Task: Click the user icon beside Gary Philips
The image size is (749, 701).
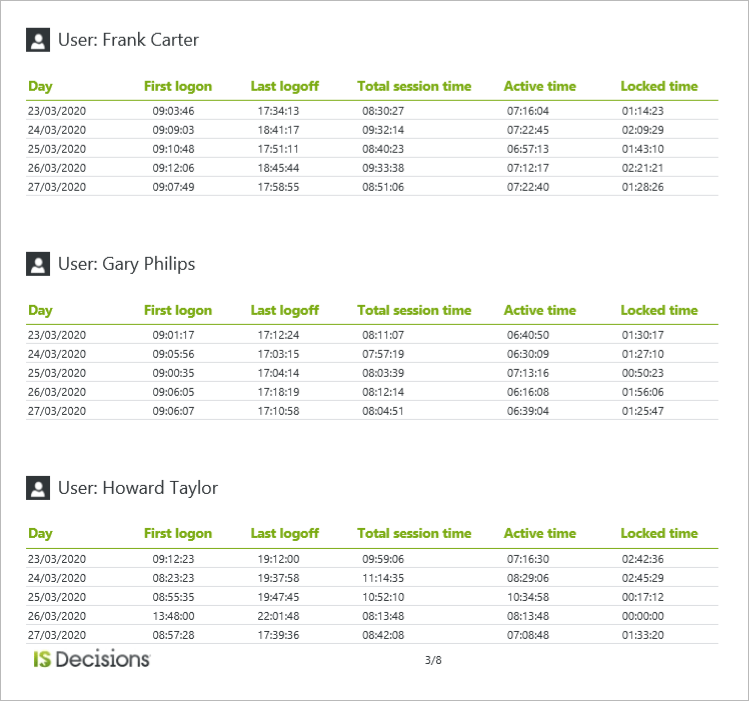Action: (38, 265)
